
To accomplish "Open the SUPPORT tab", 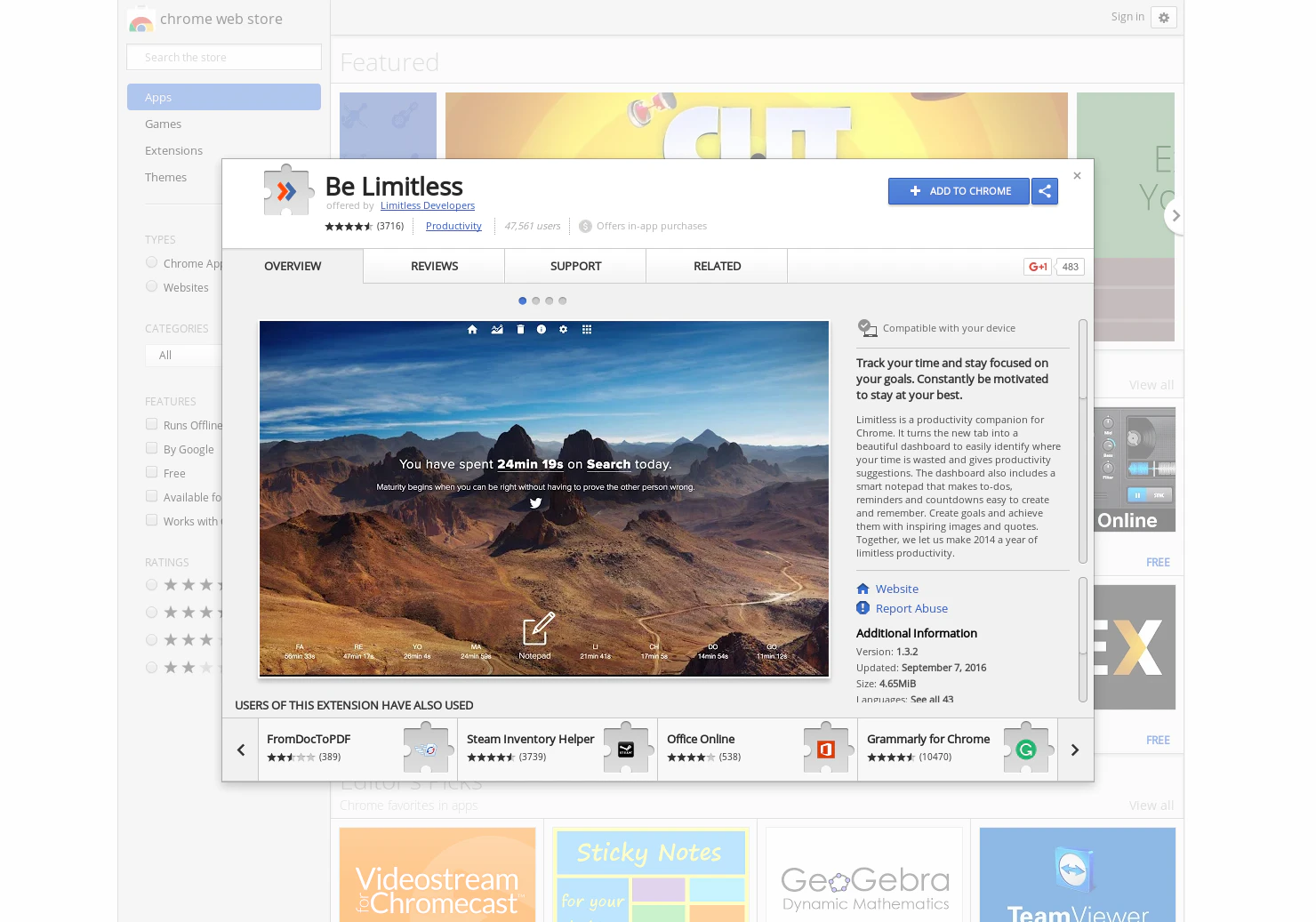I will [575, 266].
